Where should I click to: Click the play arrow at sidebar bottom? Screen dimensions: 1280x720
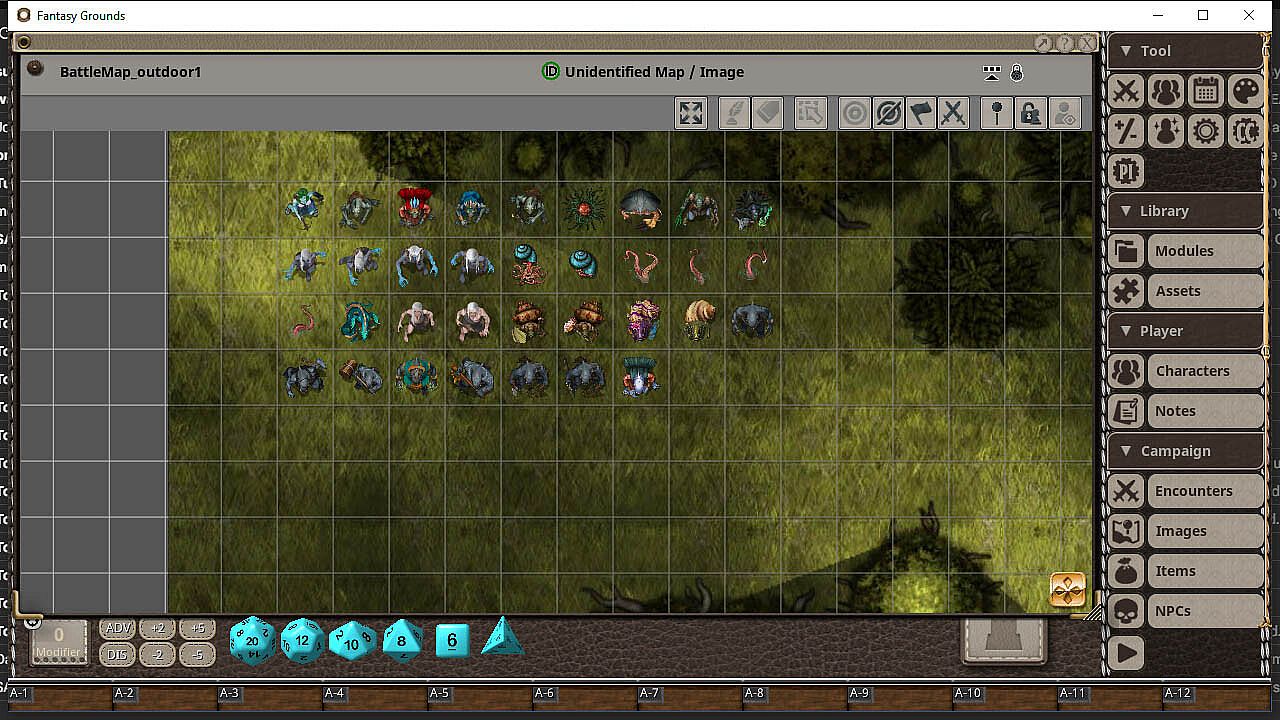click(1126, 653)
